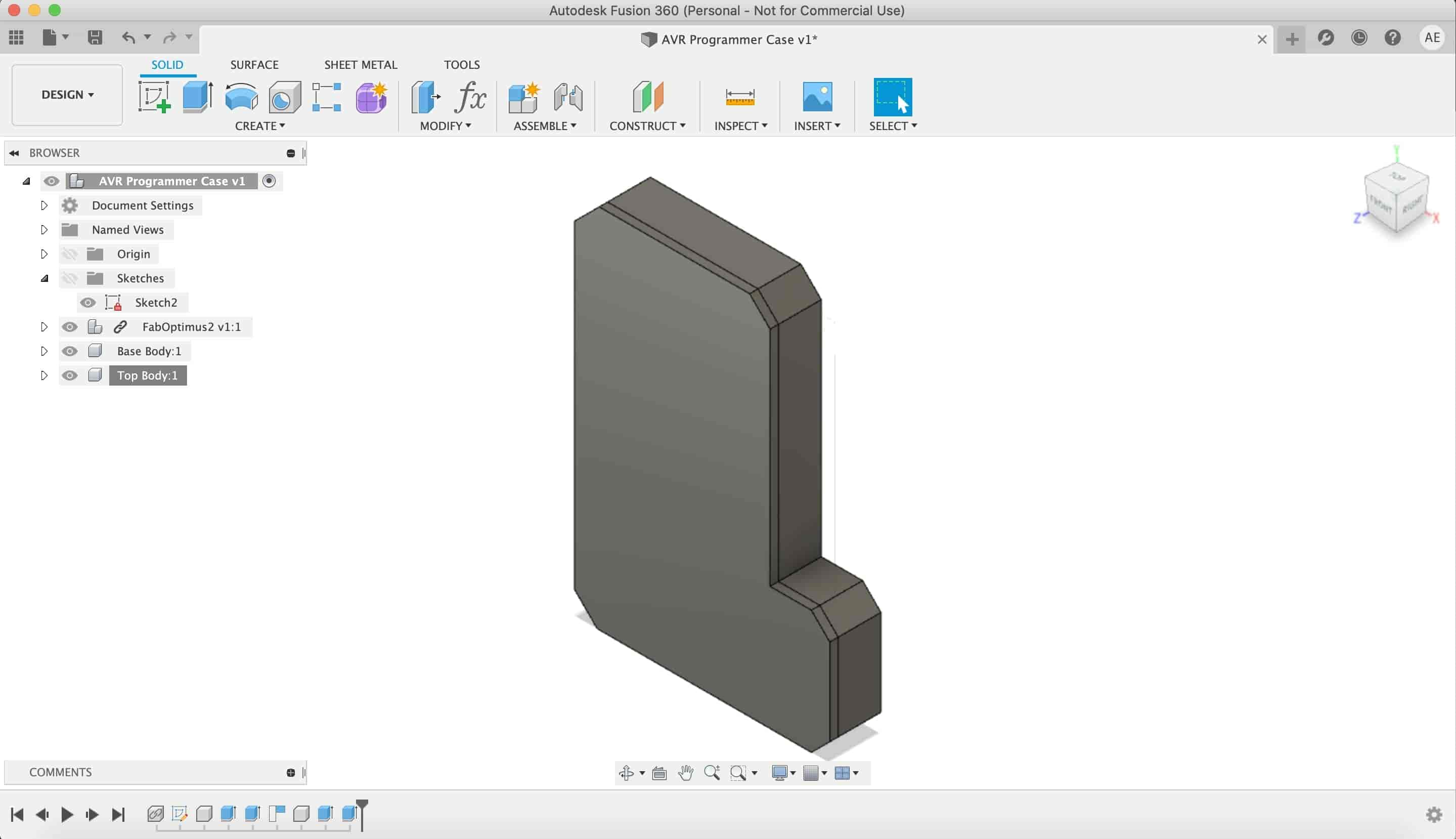Select the Pan hand tool
This screenshot has height=839, width=1456.
(685, 773)
